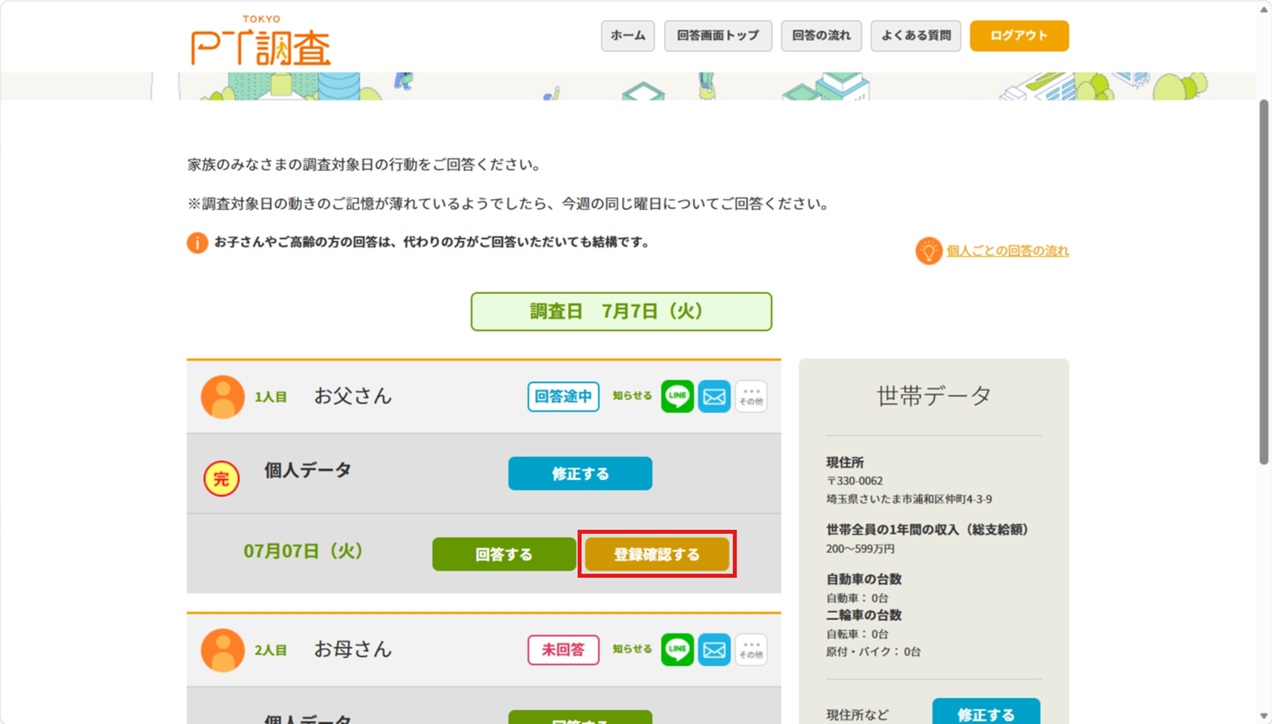Open the ホーム navigation item
The image size is (1272, 724).
(x=628, y=36)
